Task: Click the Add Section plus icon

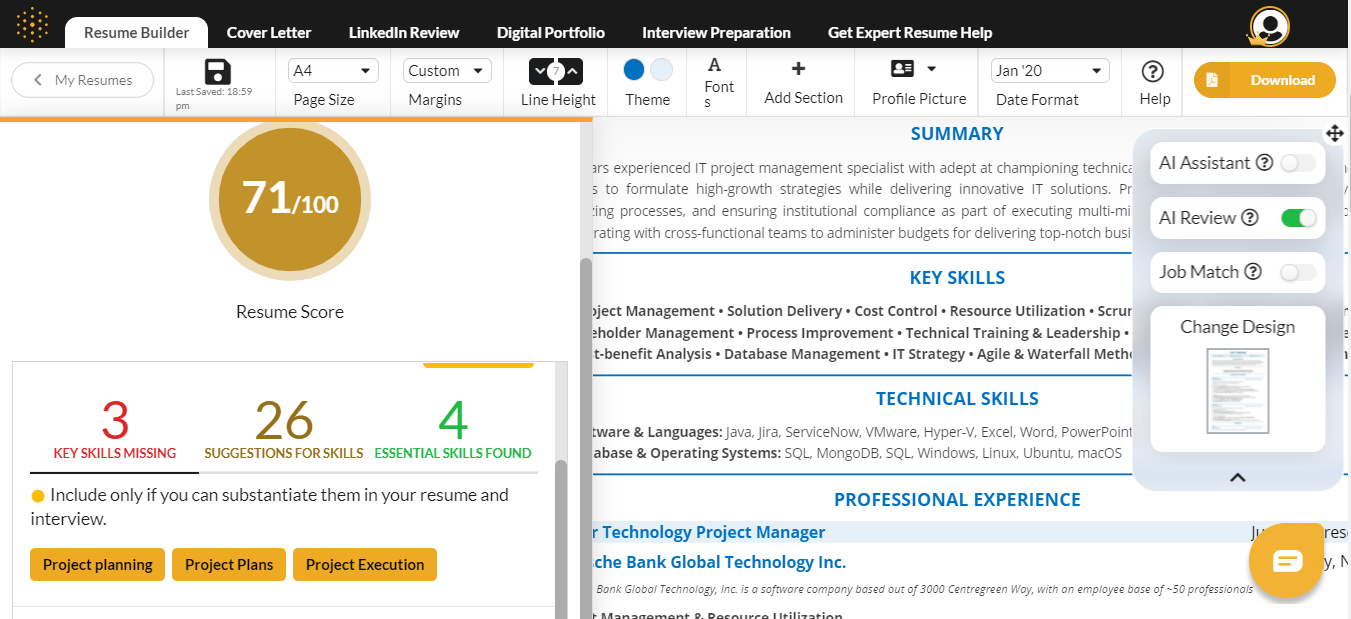Action: [x=798, y=69]
